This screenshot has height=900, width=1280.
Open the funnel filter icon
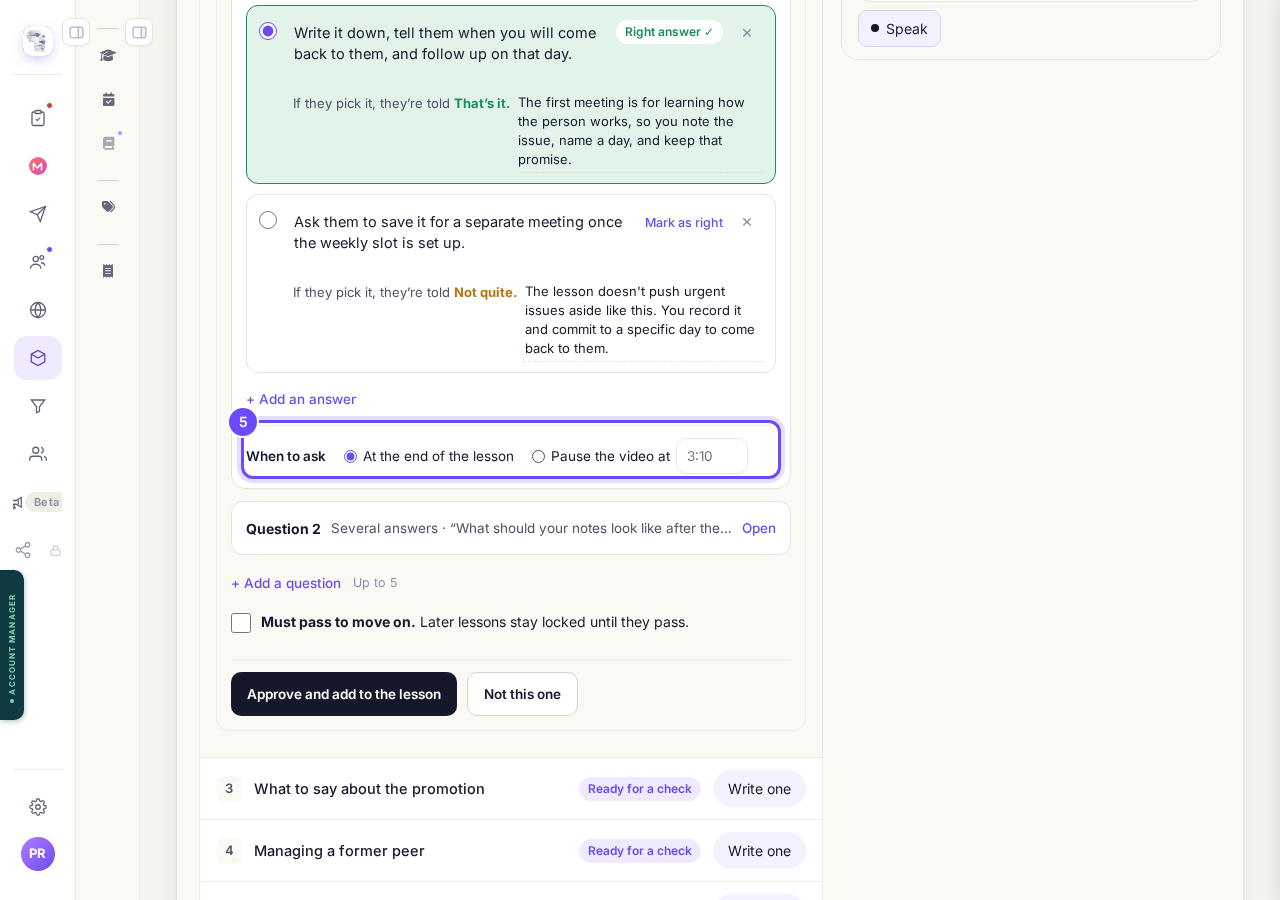(38, 406)
